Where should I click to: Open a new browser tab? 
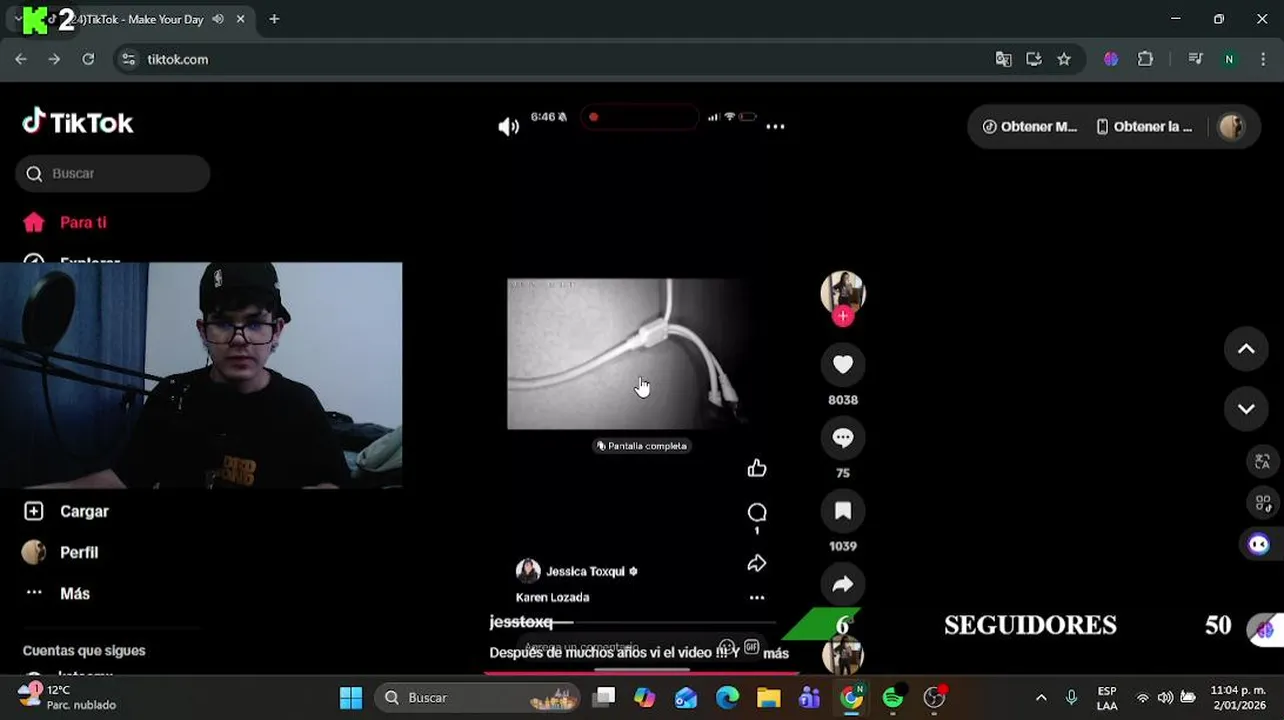pyautogui.click(x=274, y=19)
